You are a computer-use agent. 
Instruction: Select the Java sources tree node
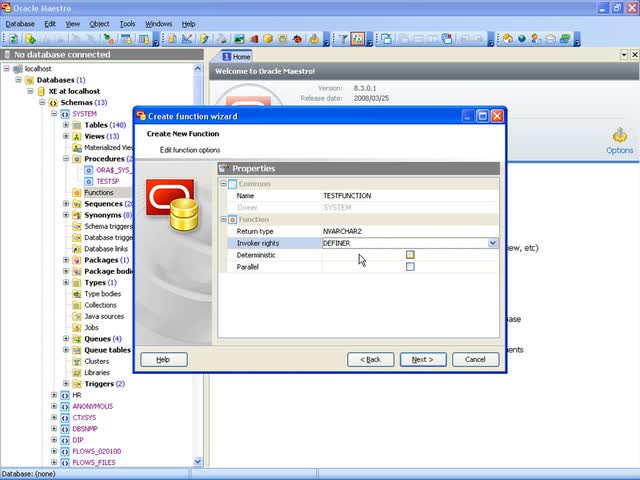click(104, 316)
